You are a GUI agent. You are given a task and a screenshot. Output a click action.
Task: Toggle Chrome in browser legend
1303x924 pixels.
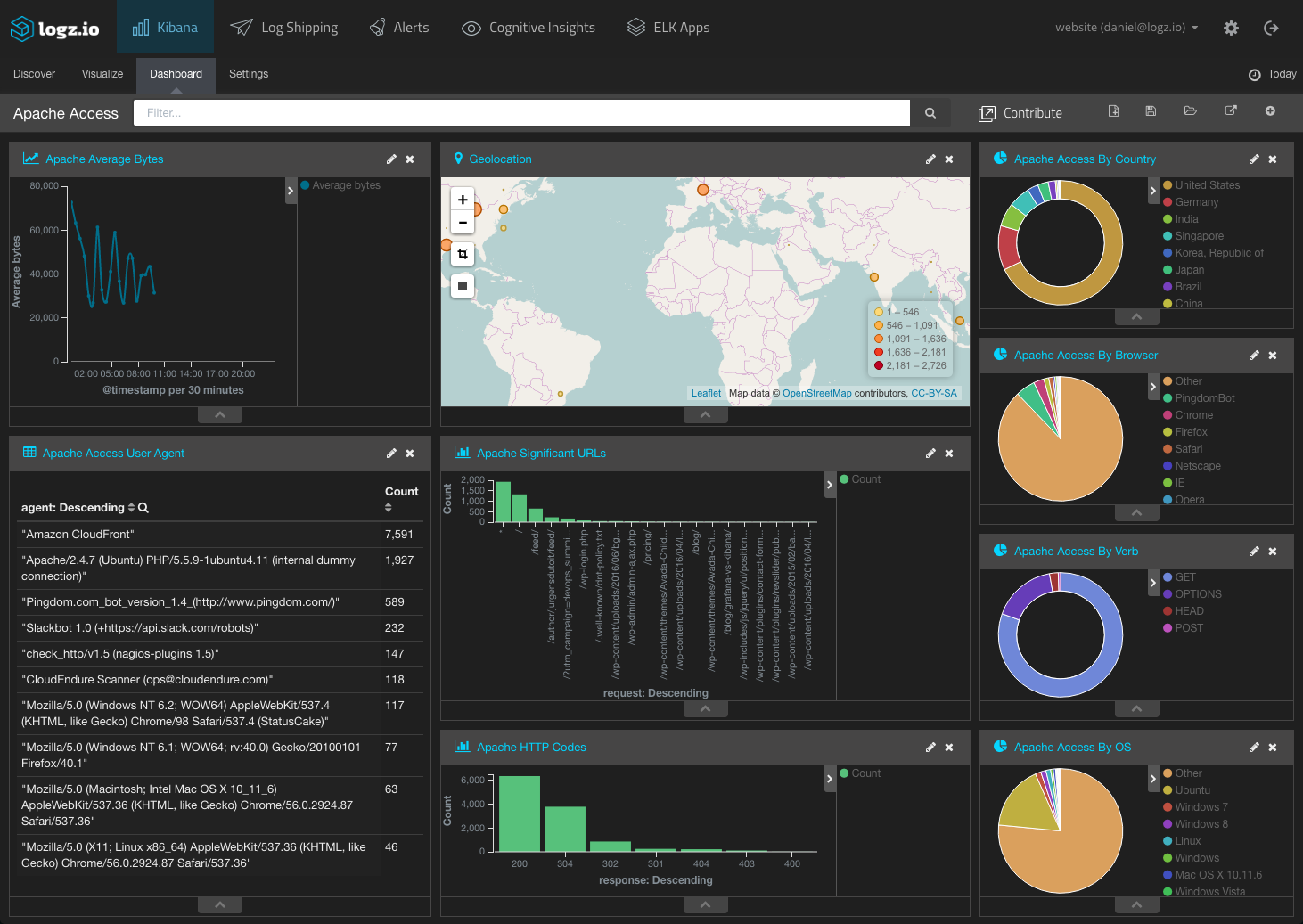[x=1188, y=415]
